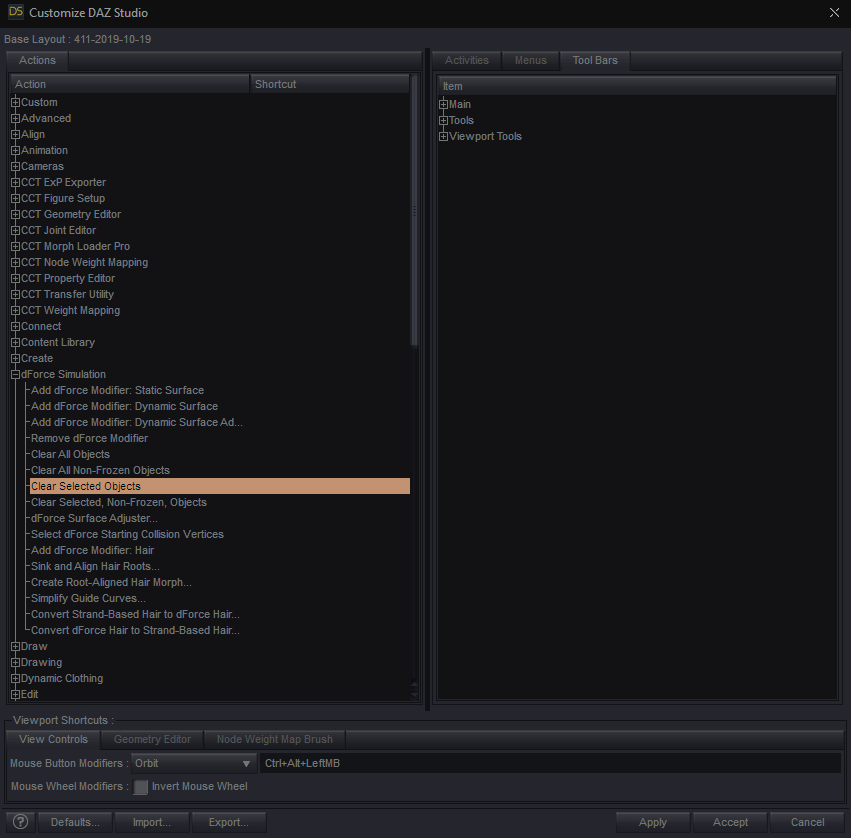Expand the Custom action group
851x838 pixels.
(x=16, y=102)
